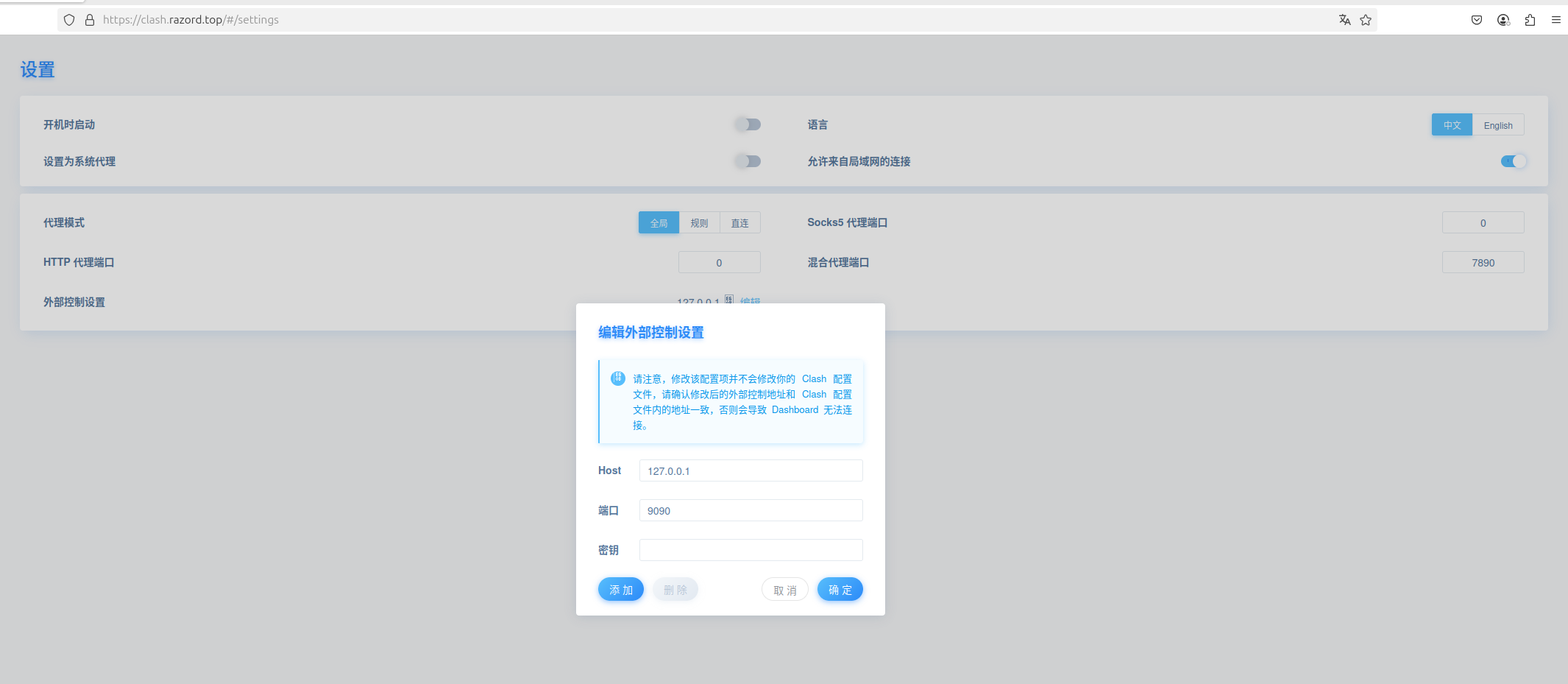The width and height of the screenshot is (1568, 684).
Task: Click the address bar URL
Action: [191, 20]
